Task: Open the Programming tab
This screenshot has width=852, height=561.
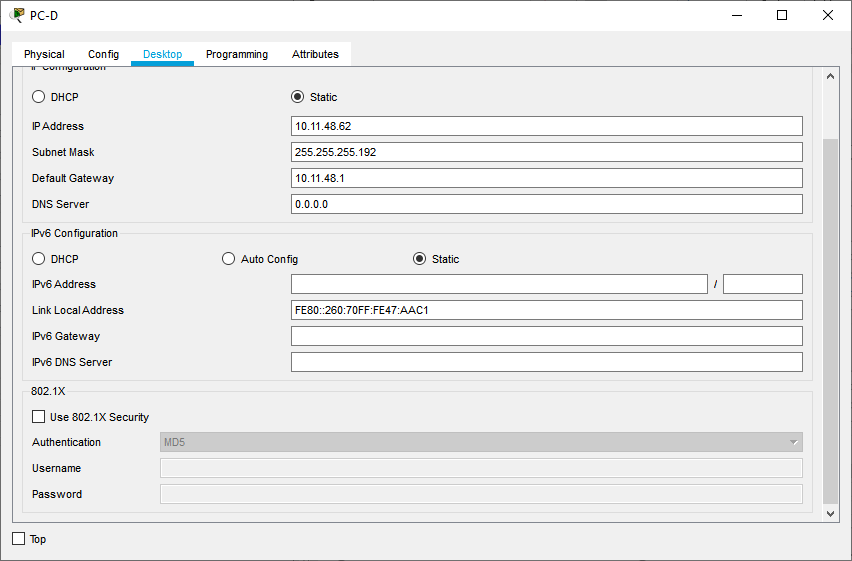Action: point(237,54)
